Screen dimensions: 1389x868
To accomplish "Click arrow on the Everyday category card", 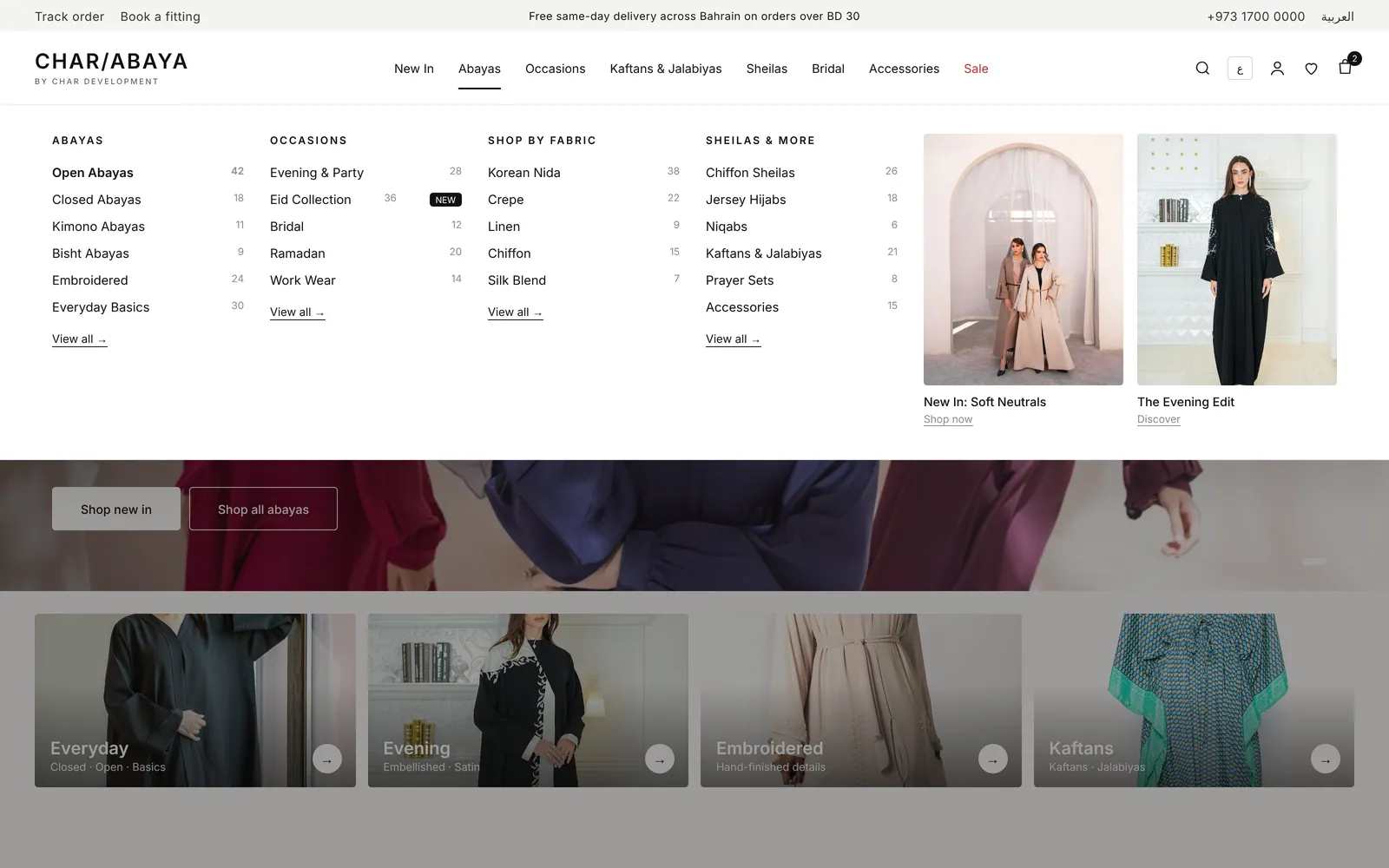I will coord(327,759).
